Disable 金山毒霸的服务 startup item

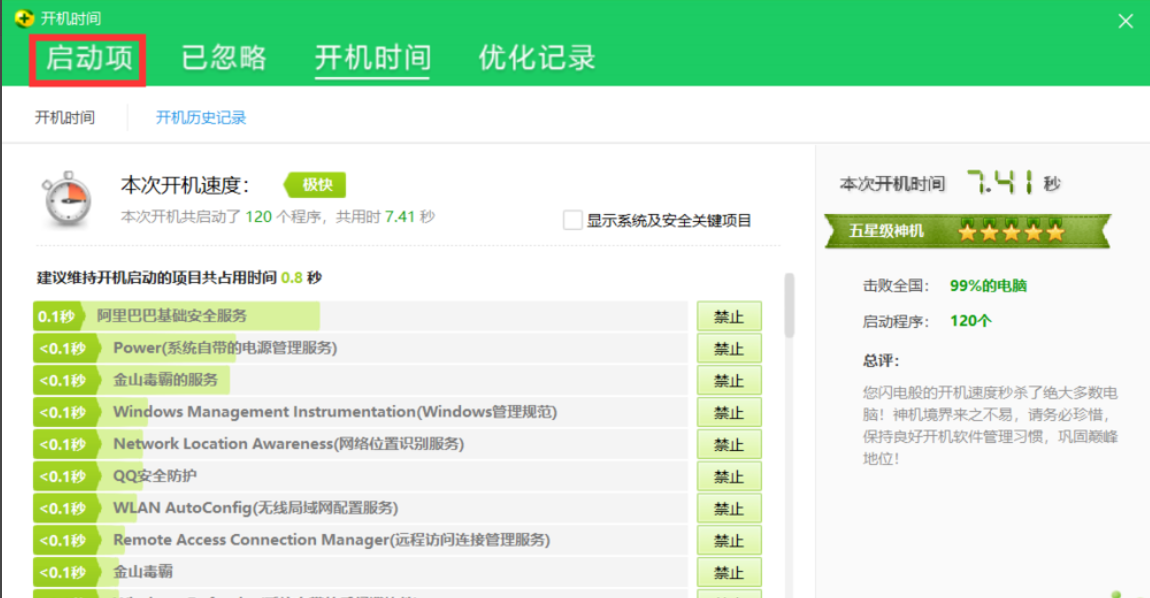click(728, 381)
